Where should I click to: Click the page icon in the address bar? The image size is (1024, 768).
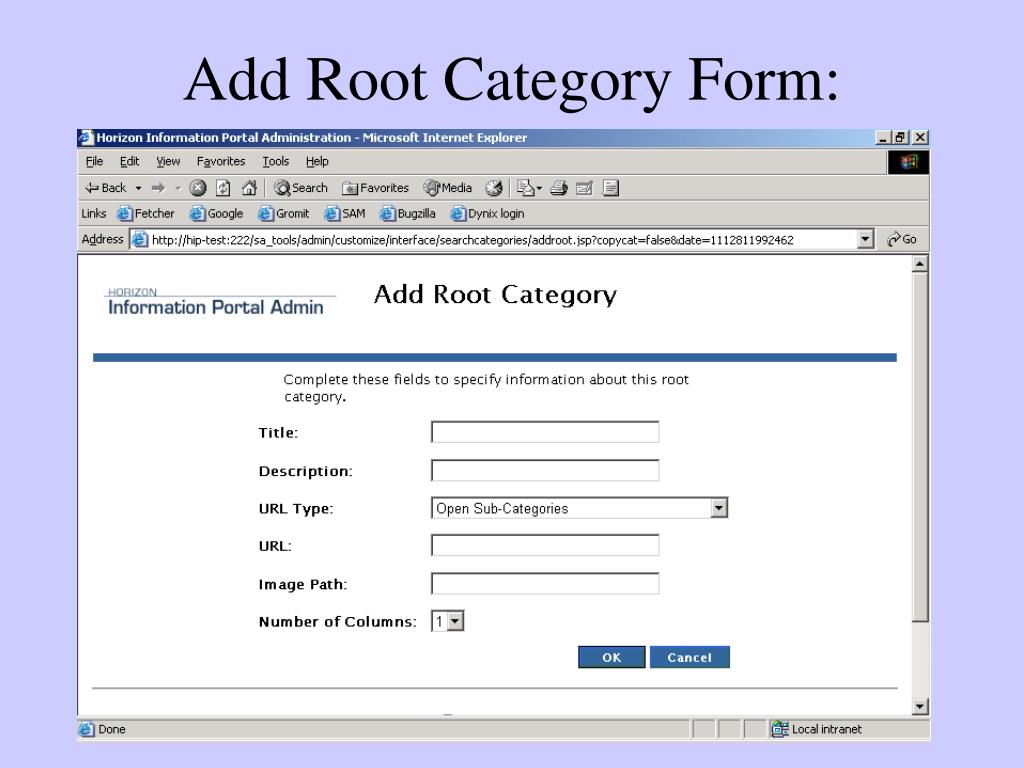[140, 240]
